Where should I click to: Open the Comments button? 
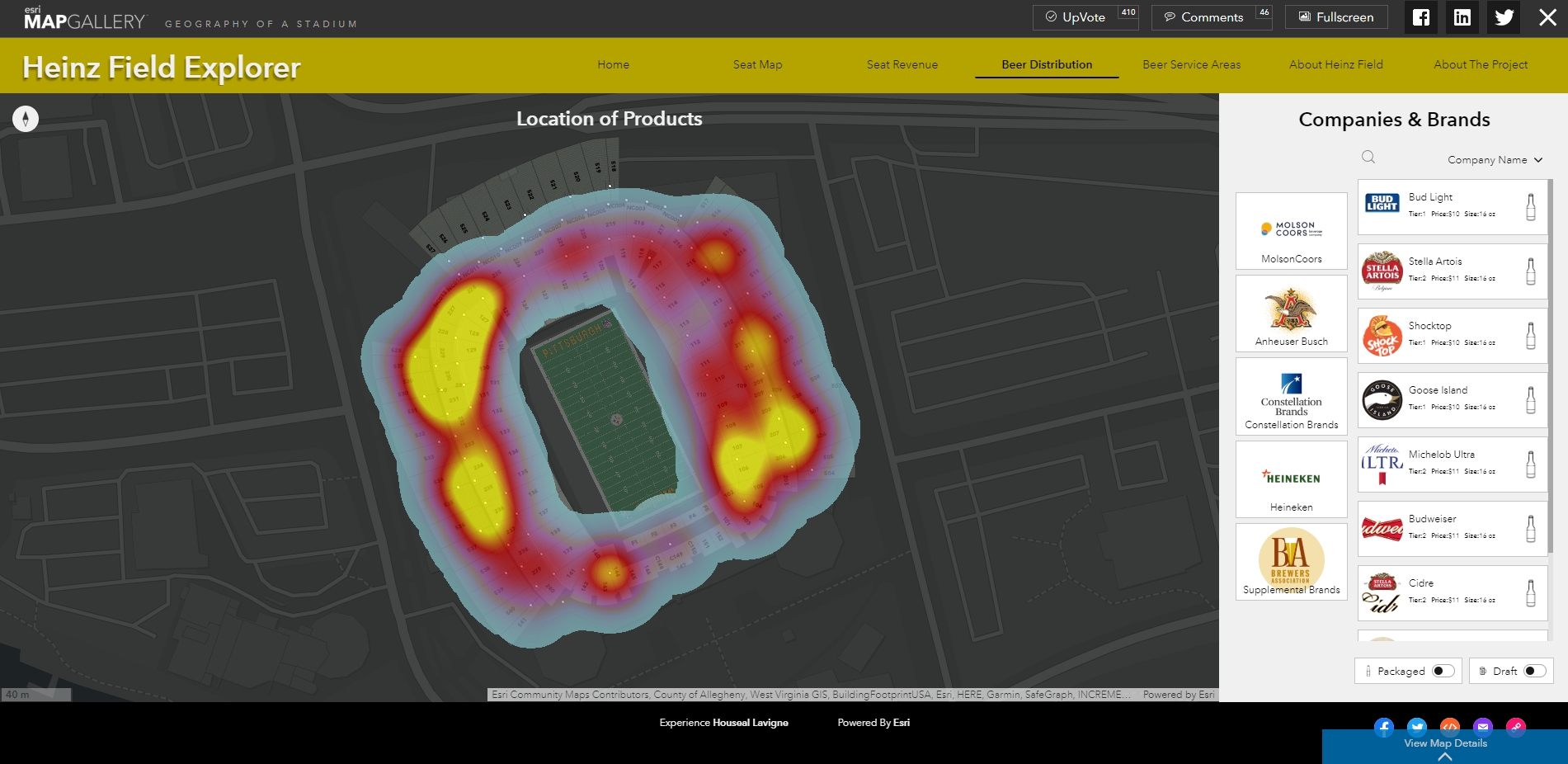coord(1212,17)
